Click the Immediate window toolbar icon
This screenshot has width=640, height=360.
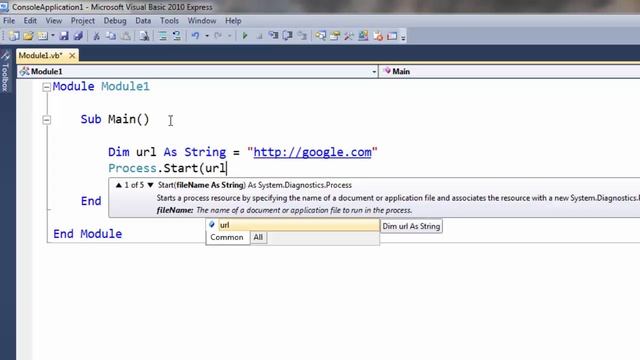coord(392,36)
